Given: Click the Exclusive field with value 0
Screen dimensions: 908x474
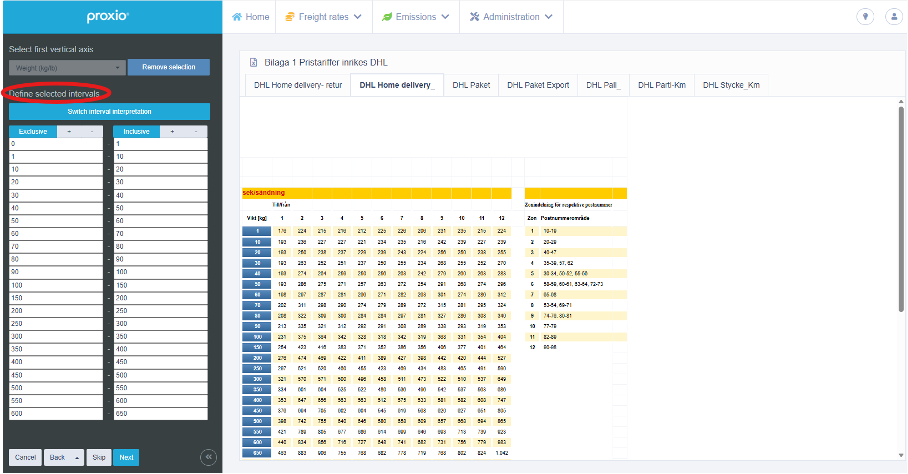Looking at the screenshot, I should pyautogui.click(x=56, y=144).
